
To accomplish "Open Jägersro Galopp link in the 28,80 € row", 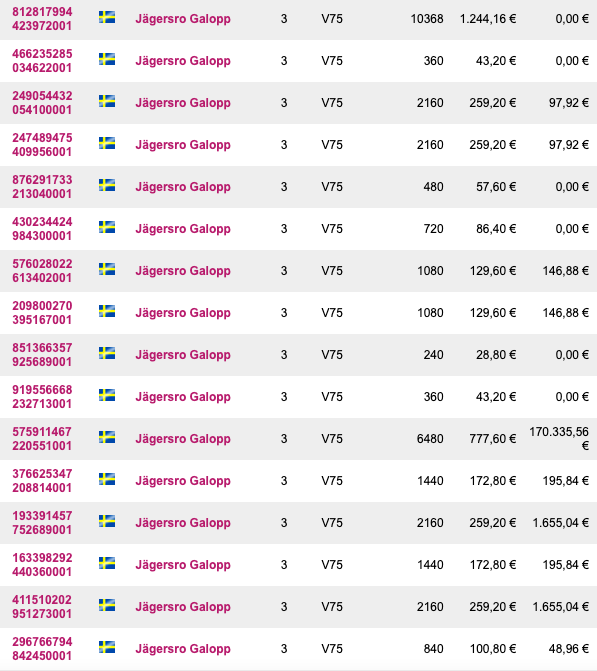I will (x=183, y=355).
